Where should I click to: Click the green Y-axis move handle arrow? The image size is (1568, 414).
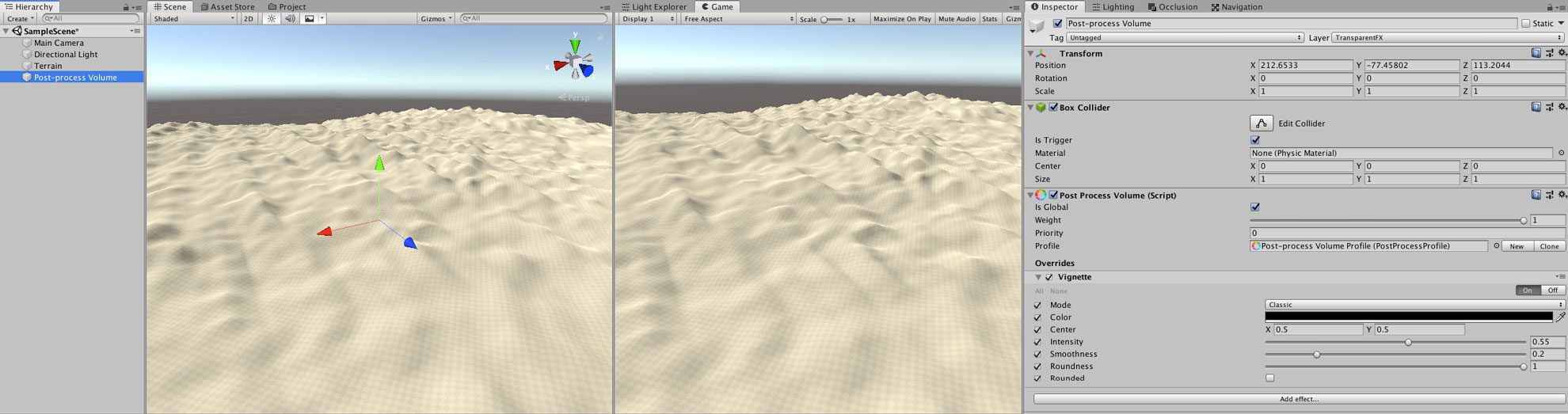[x=379, y=163]
